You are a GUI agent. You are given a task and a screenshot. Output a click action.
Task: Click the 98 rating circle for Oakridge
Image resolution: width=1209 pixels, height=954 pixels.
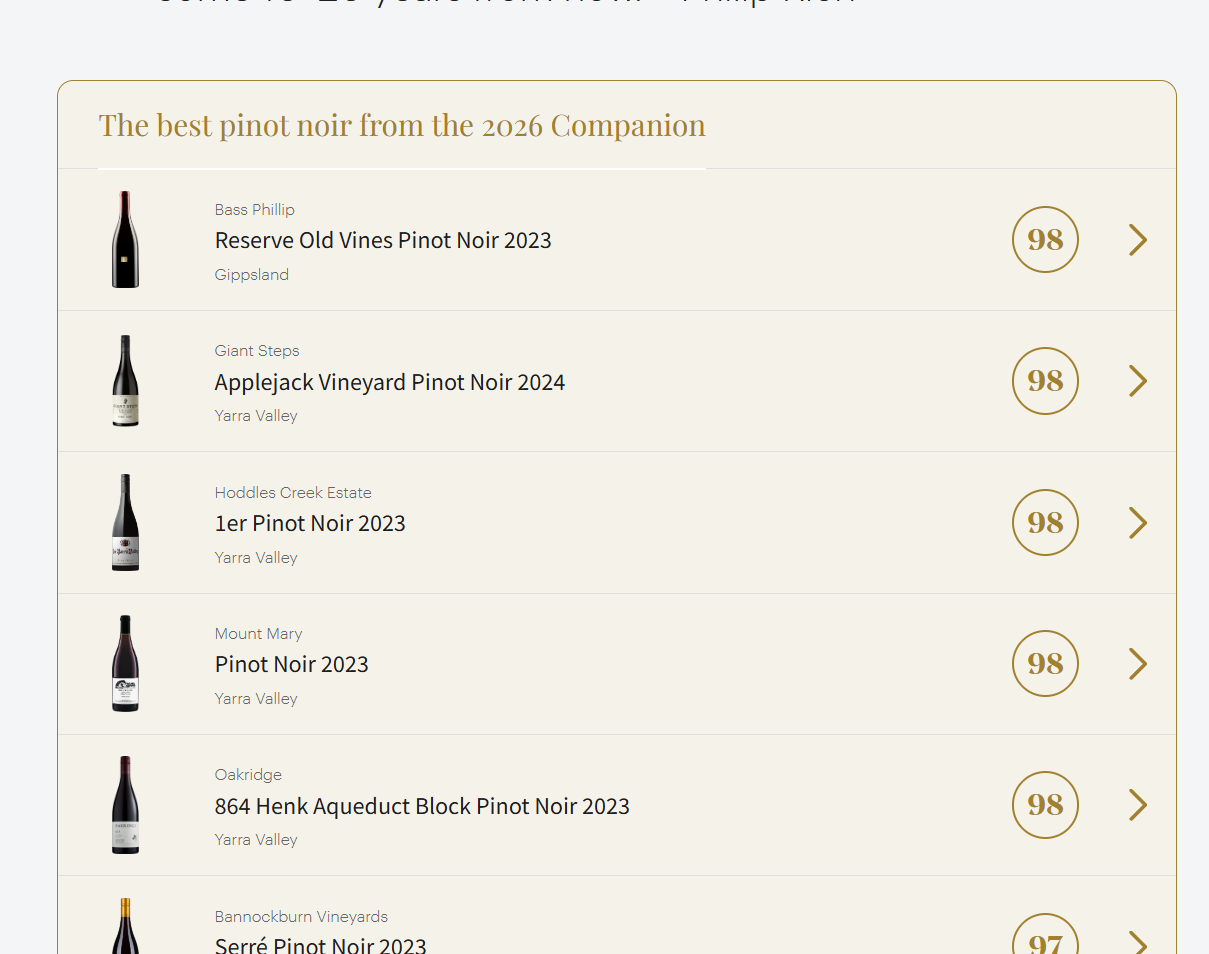tap(1045, 805)
